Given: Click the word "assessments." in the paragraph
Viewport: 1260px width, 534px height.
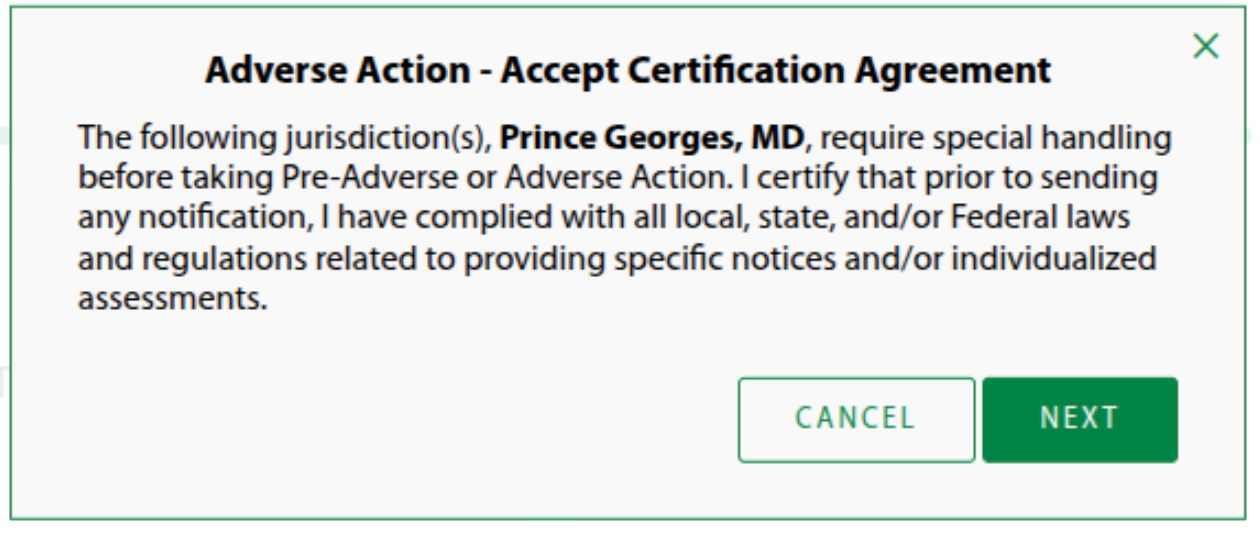Looking at the screenshot, I should coord(173,299).
